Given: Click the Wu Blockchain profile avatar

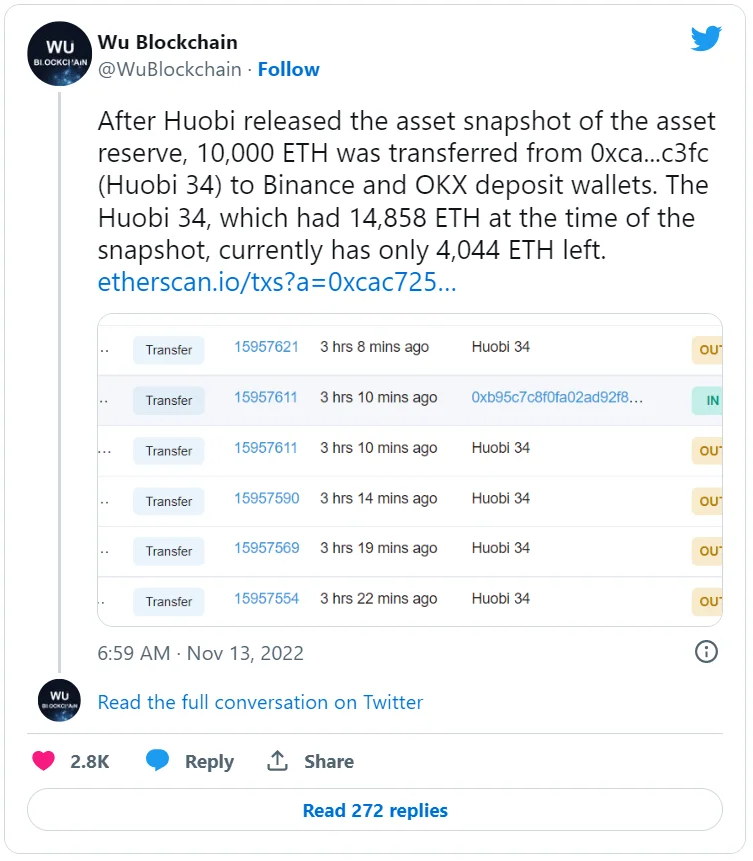Looking at the screenshot, I should tap(60, 54).
